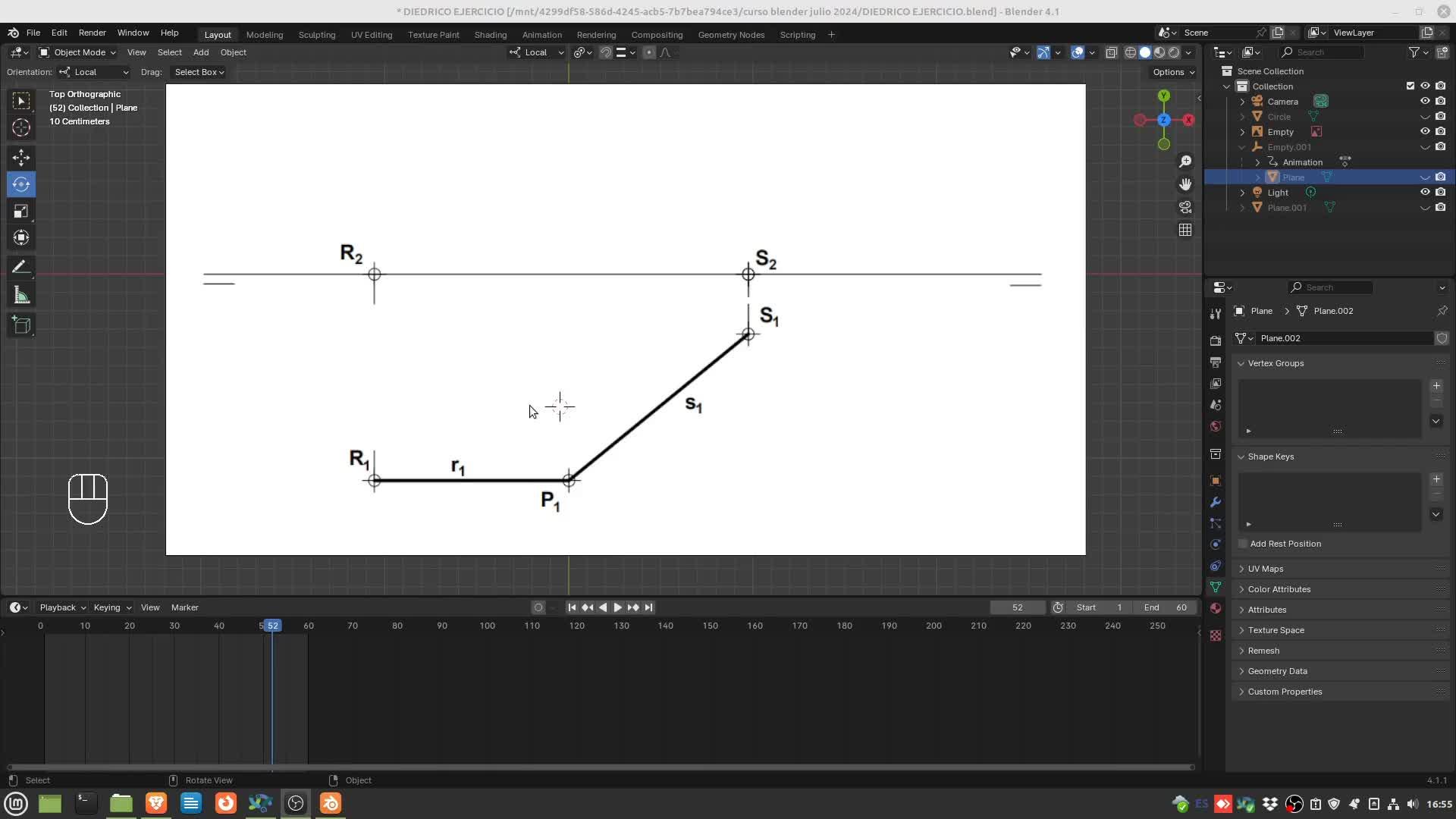Viewport: 1456px width, 819px height.
Task: Open the Modifiers wrench properties tab
Action: [1216, 502]
